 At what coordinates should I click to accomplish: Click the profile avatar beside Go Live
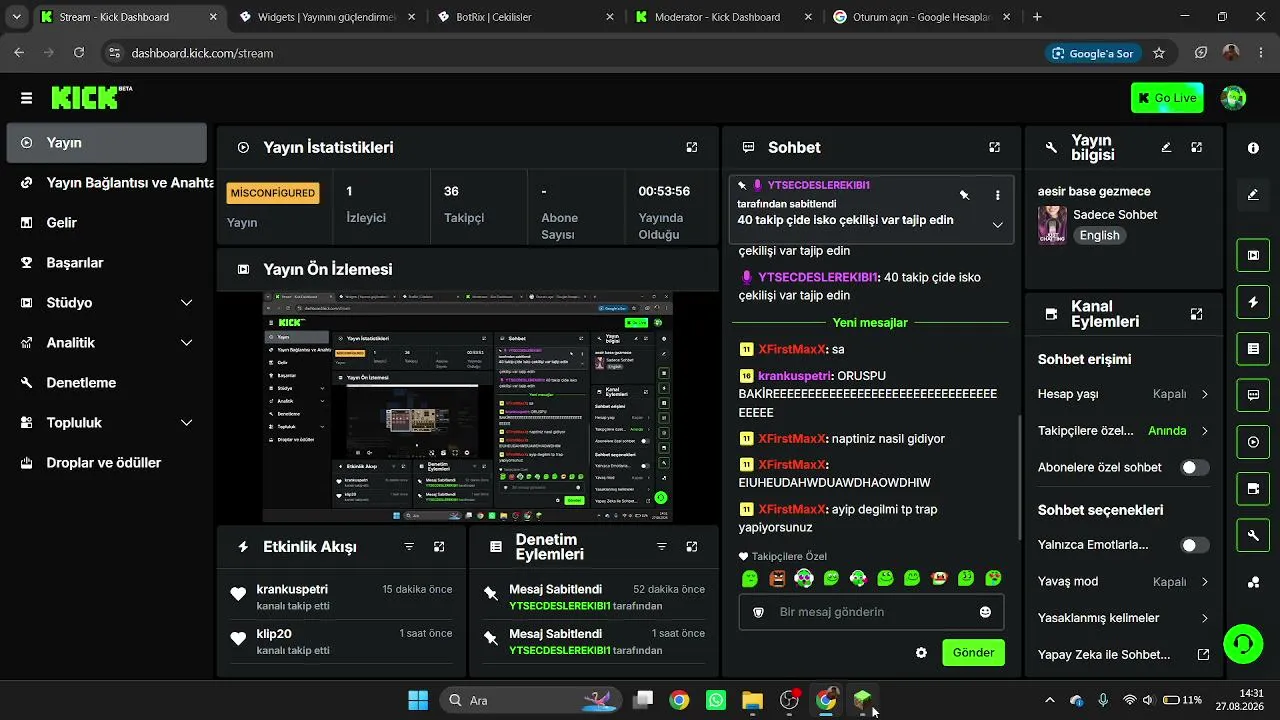click(1234, 98)
